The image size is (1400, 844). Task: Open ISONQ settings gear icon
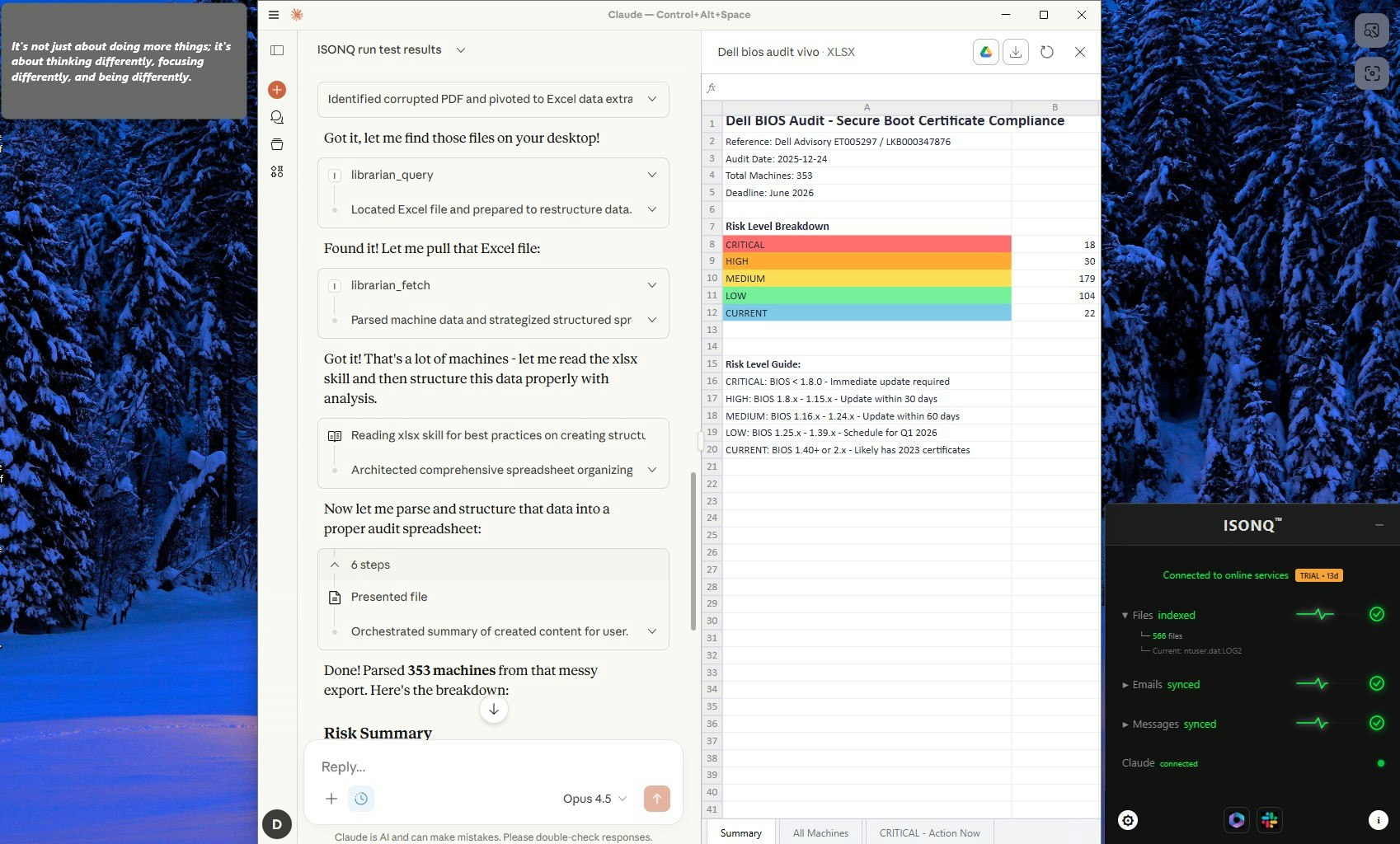[x=1128, y=820]
